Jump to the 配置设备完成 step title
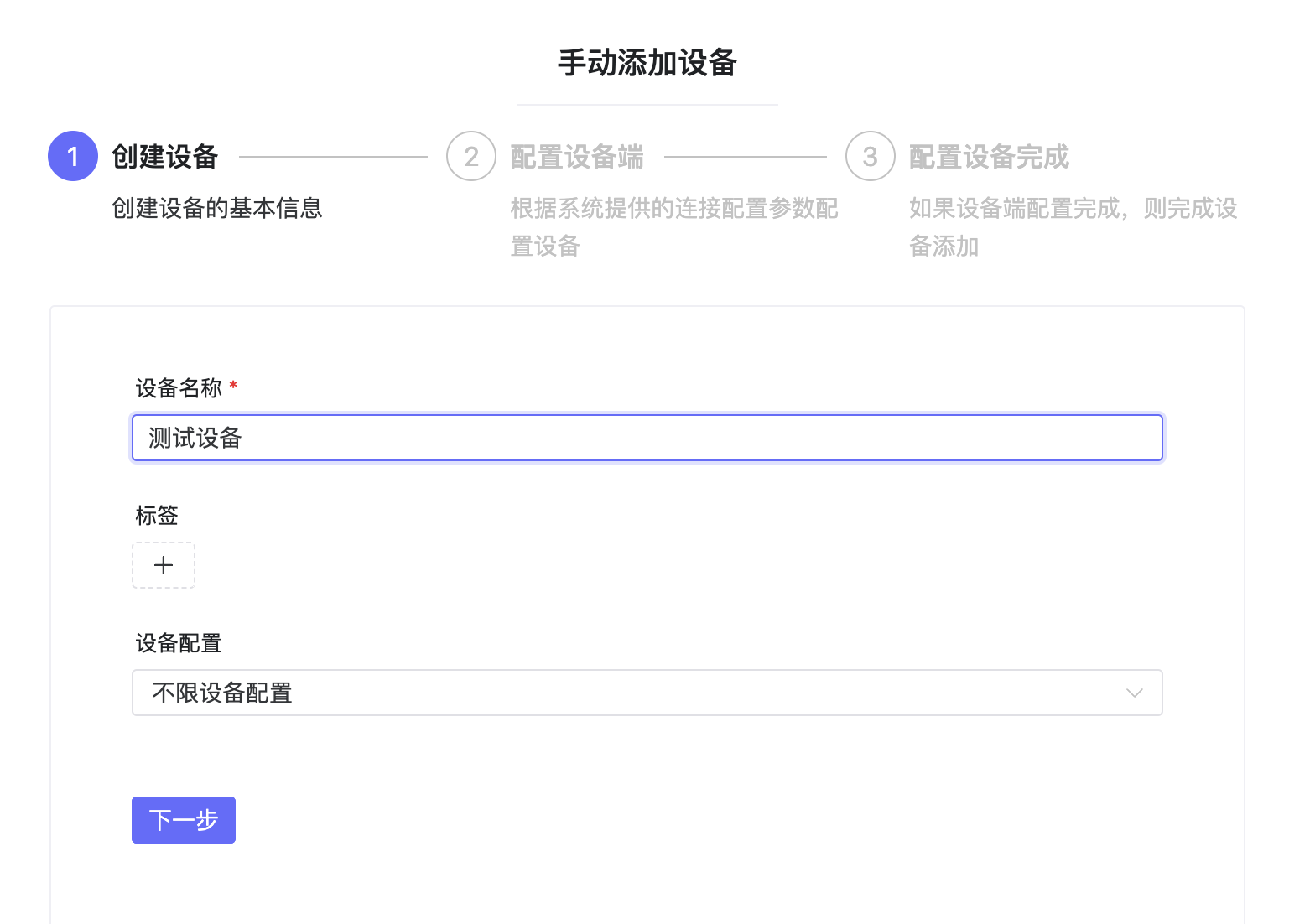Screen dimensions: 1310x924 (989, 157)
